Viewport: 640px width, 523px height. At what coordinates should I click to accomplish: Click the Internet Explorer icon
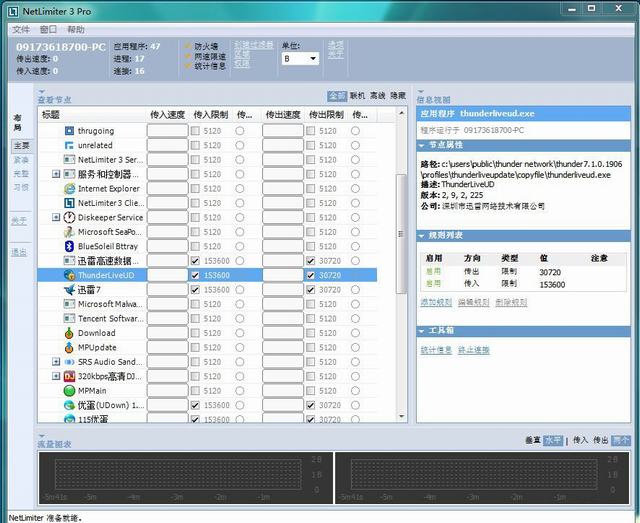click(69, 189)
